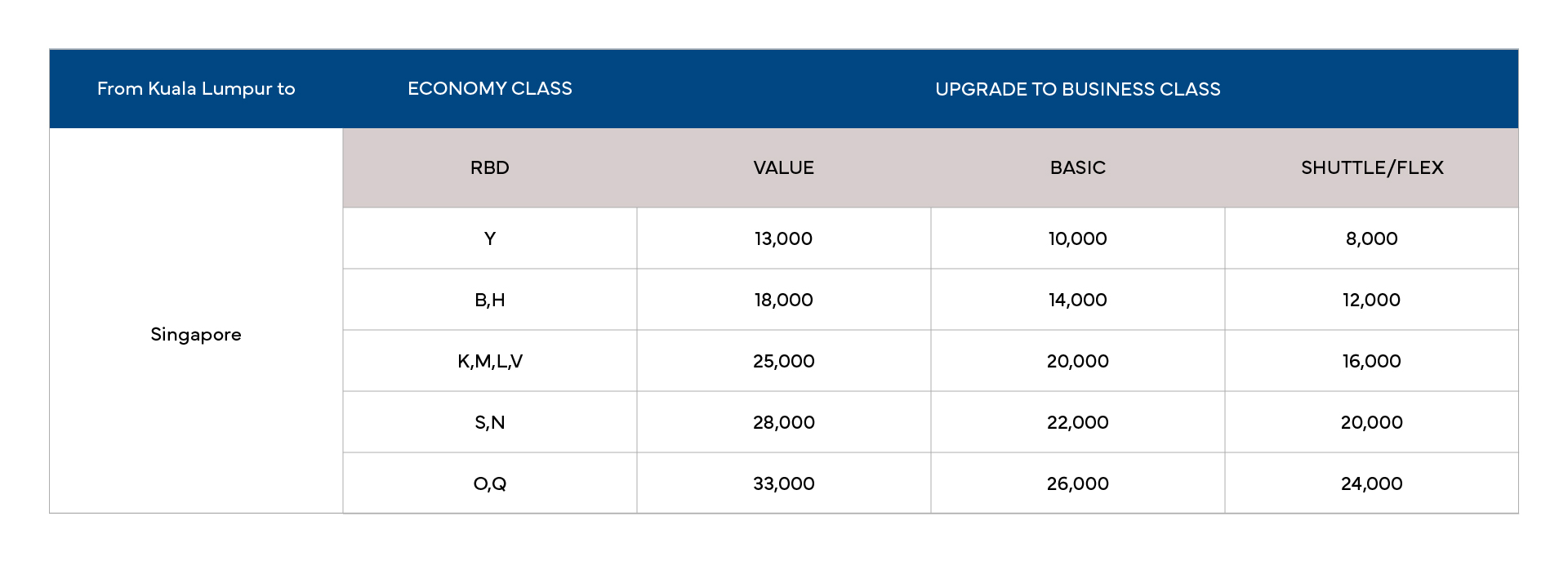1568x588 pixels.
Task: Click the UPGRADE TO BUSINESS CLASS header
Action: 1078,88
